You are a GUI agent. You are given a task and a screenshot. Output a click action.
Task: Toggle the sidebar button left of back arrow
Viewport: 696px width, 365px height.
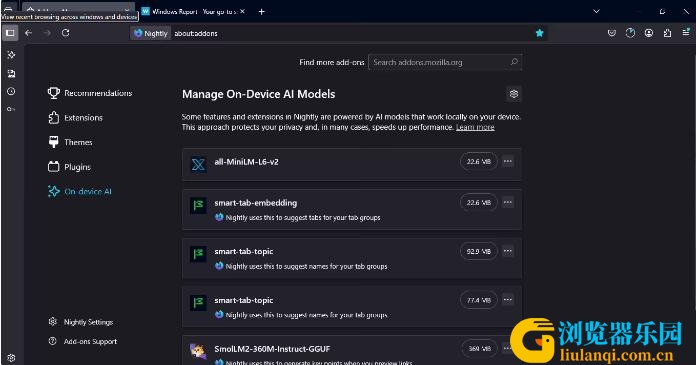pos(10,33)
